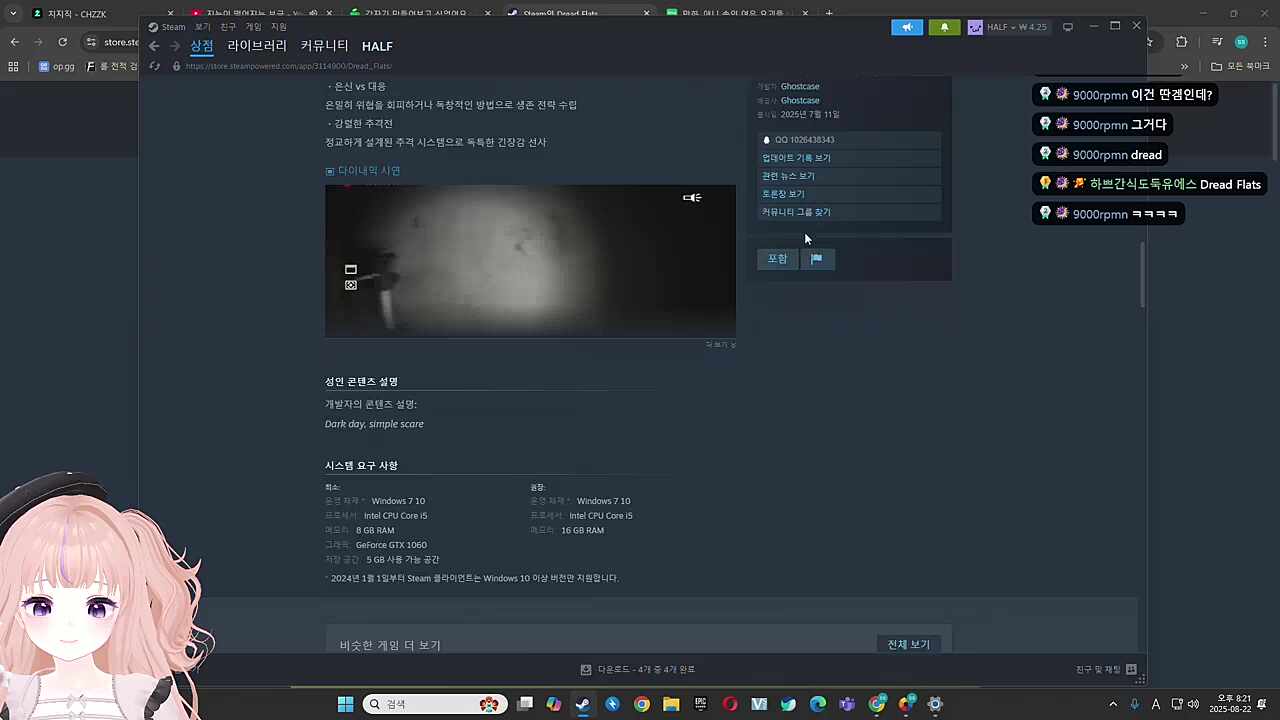Open Opera browser from the taskbar
The height and width of the screenshot is (720, 1280).
pos(730,704)
